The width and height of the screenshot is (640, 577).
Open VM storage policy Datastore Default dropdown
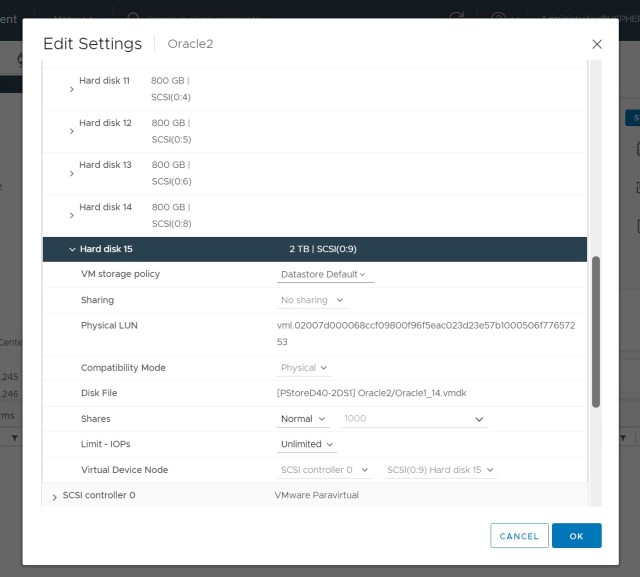point(324,274)
